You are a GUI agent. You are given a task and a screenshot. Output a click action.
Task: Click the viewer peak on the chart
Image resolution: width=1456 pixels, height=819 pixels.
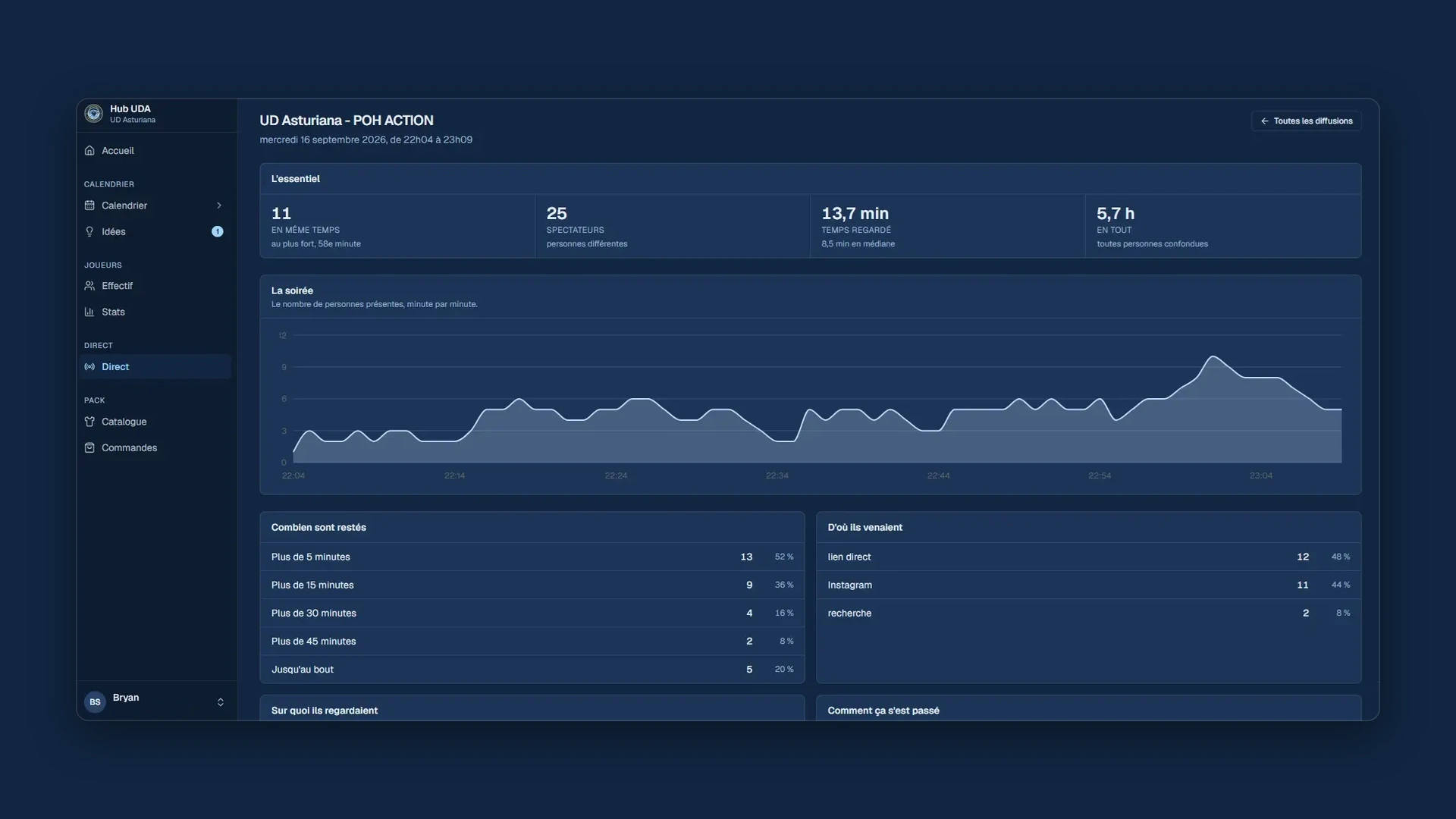1213,356
